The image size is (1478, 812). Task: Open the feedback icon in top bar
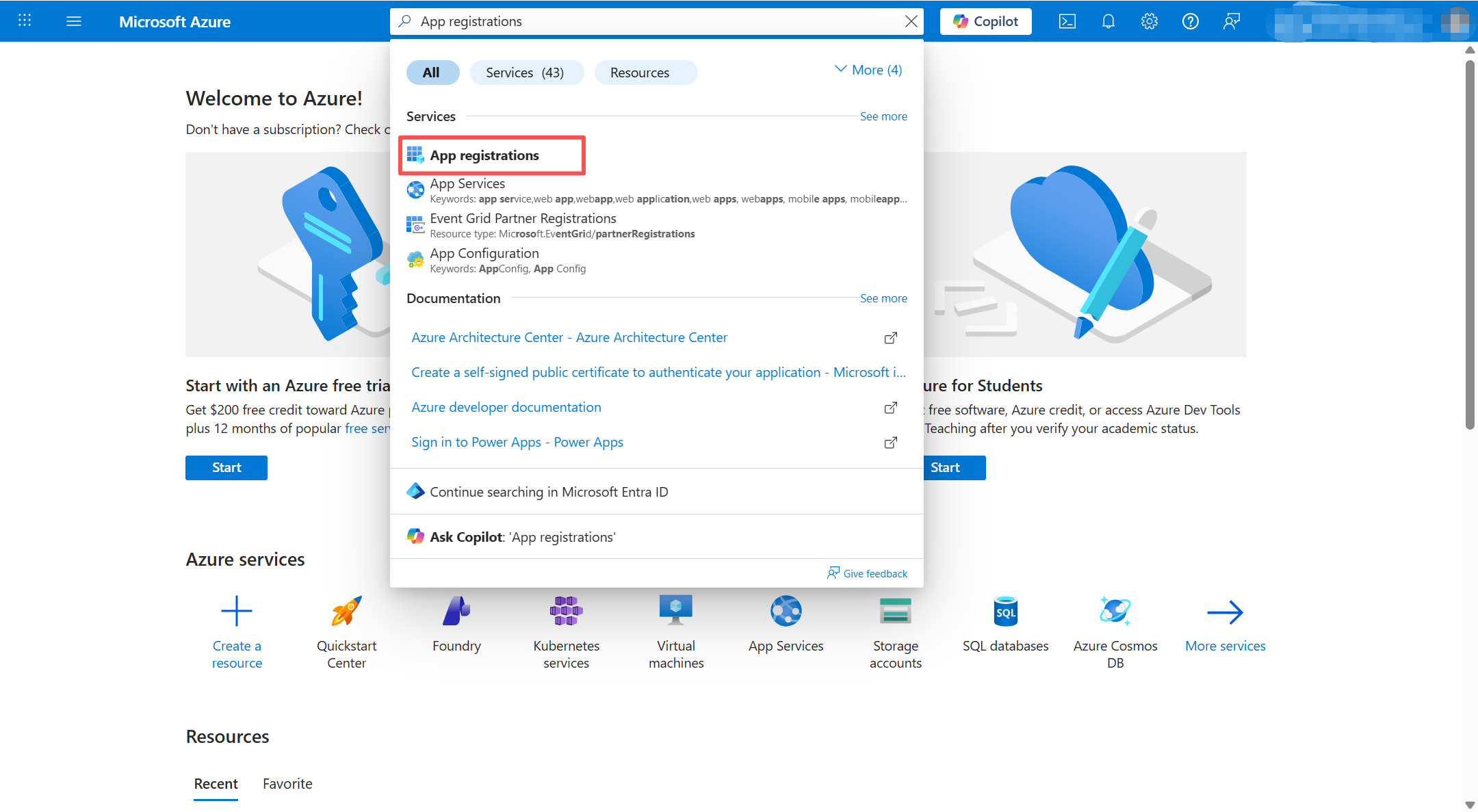1231,21
